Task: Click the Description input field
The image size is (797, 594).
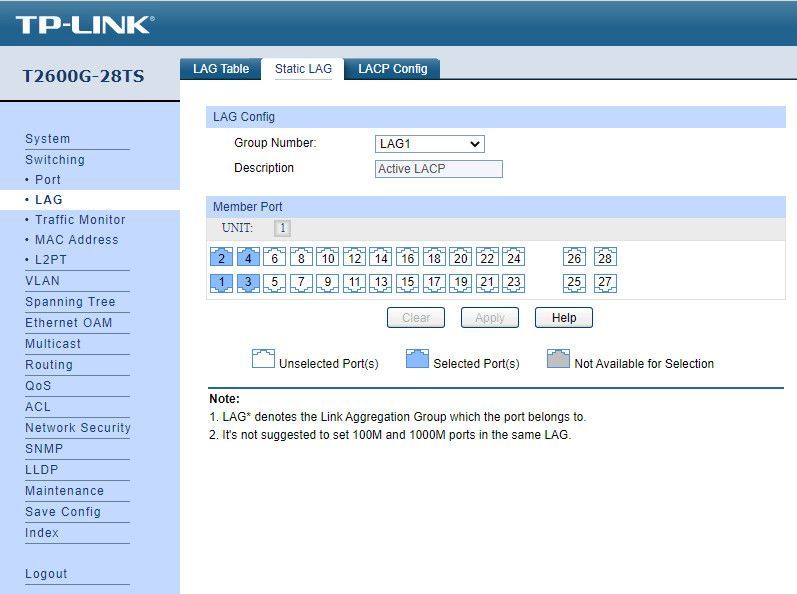Action: [439, 169]
